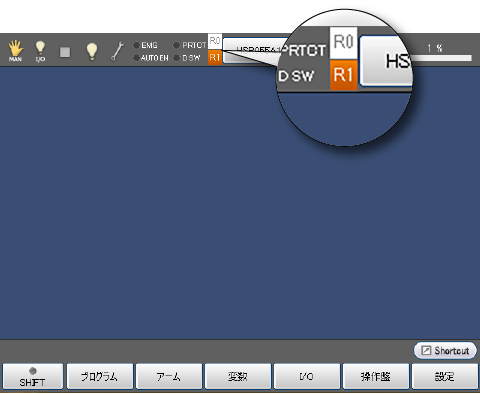
Task: Click the EMG indicator lamp
Action: pyautogui.click(x=136, y=45)
